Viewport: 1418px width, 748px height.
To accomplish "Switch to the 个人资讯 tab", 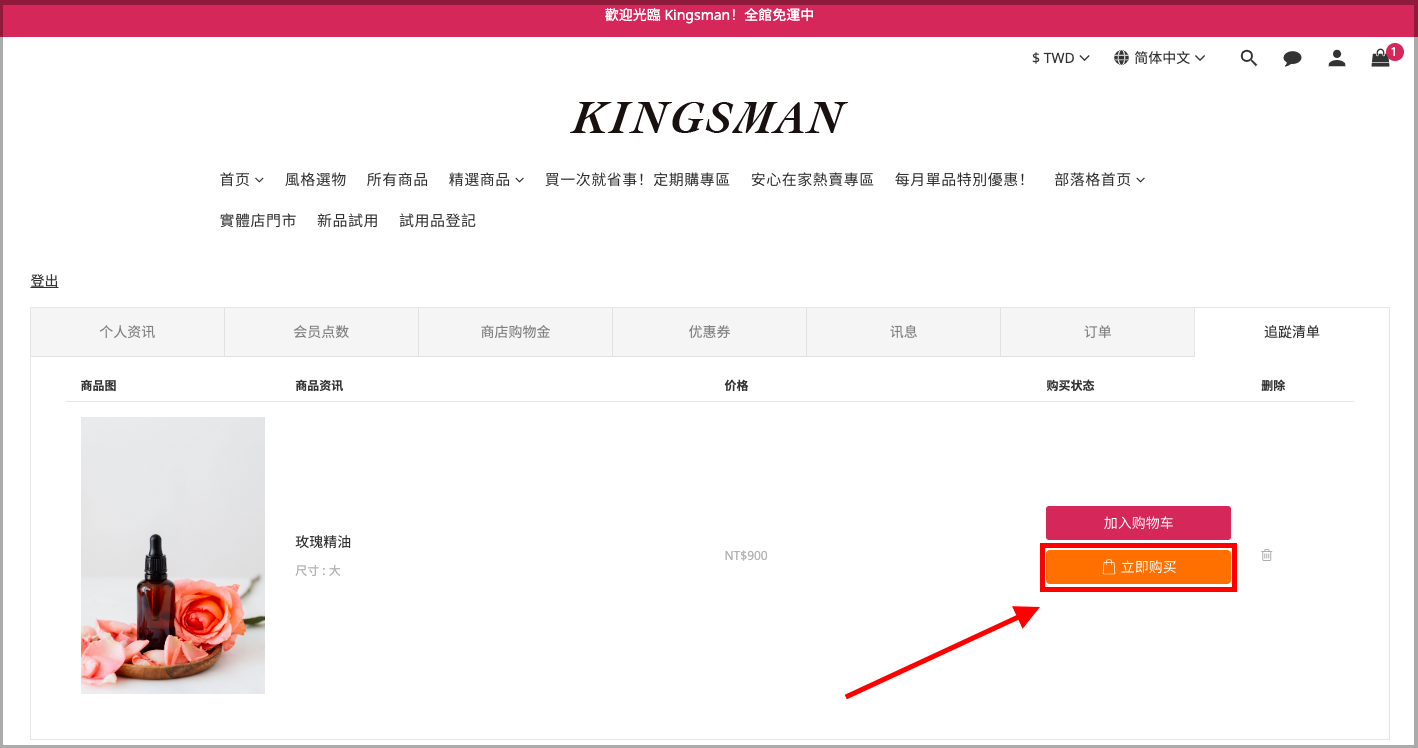I will tap(127, 332).
